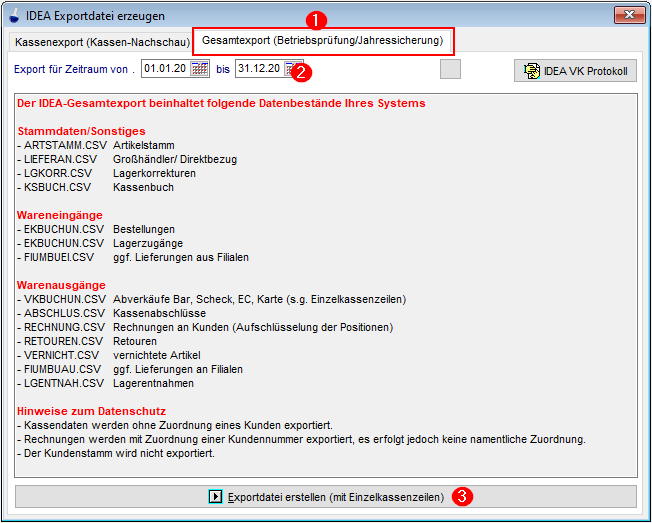Close the IDEA Exportdatei erzeugen window
This screenshot has width=652, height=523.
click(629, 15)
